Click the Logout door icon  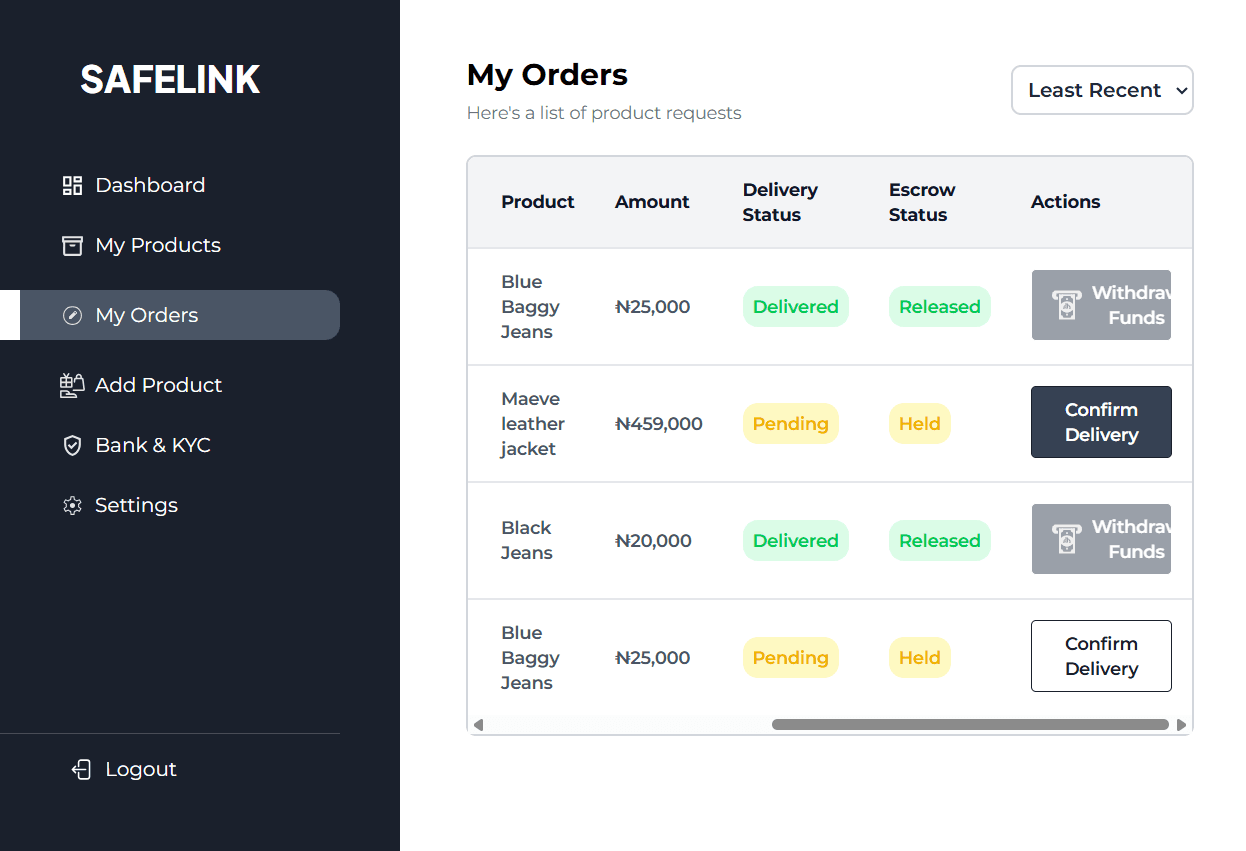coord(82,769)
